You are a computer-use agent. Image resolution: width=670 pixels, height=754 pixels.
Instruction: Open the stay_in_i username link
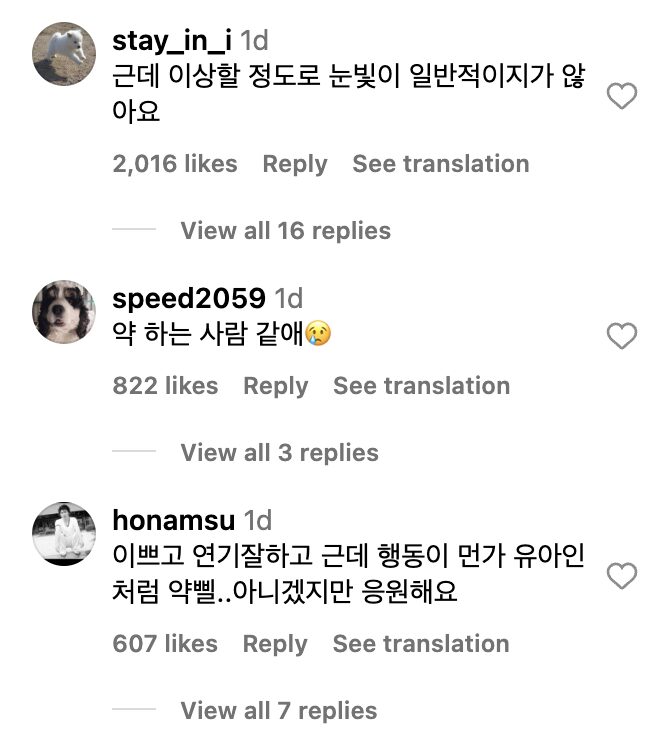pyautogui.click(x=174, y=41)
